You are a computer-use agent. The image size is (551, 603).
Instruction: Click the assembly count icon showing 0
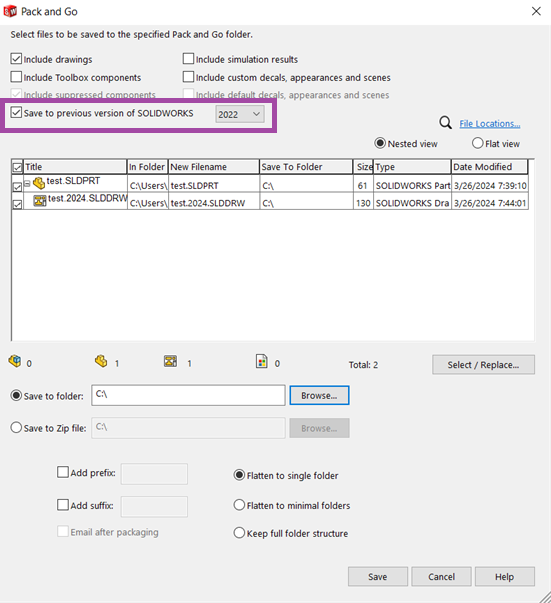pyautogui.click(x=15, y=361)
